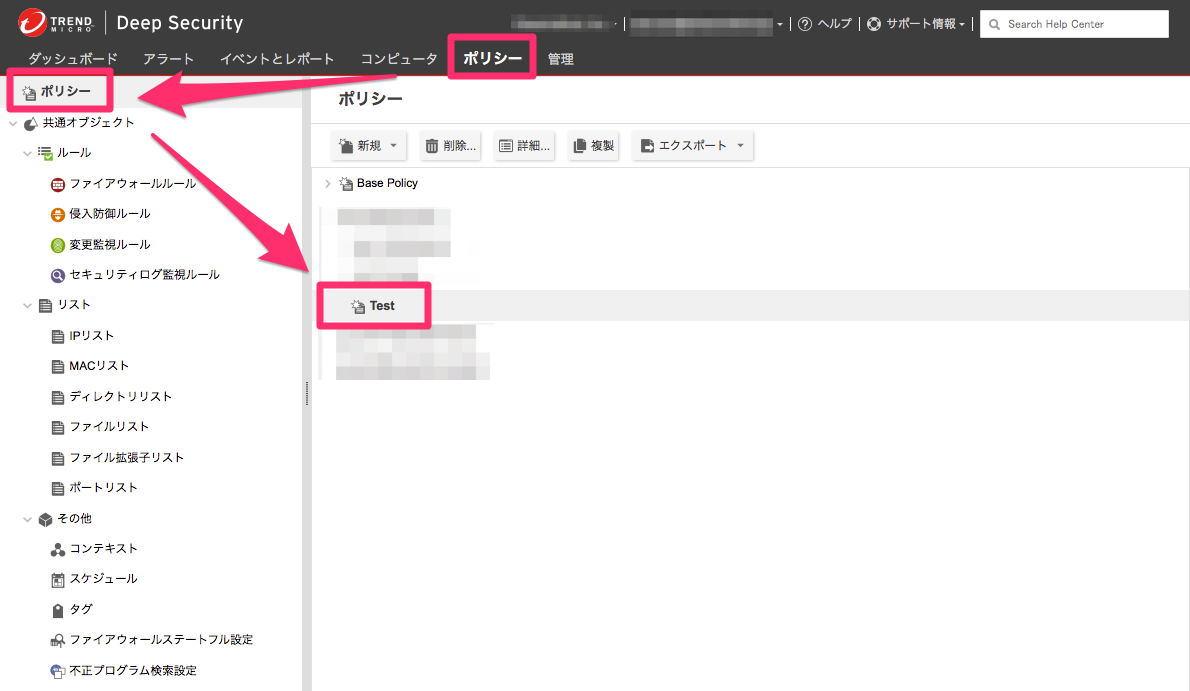Collapse the 共通オブジェクト tree node

pos(13,123)
